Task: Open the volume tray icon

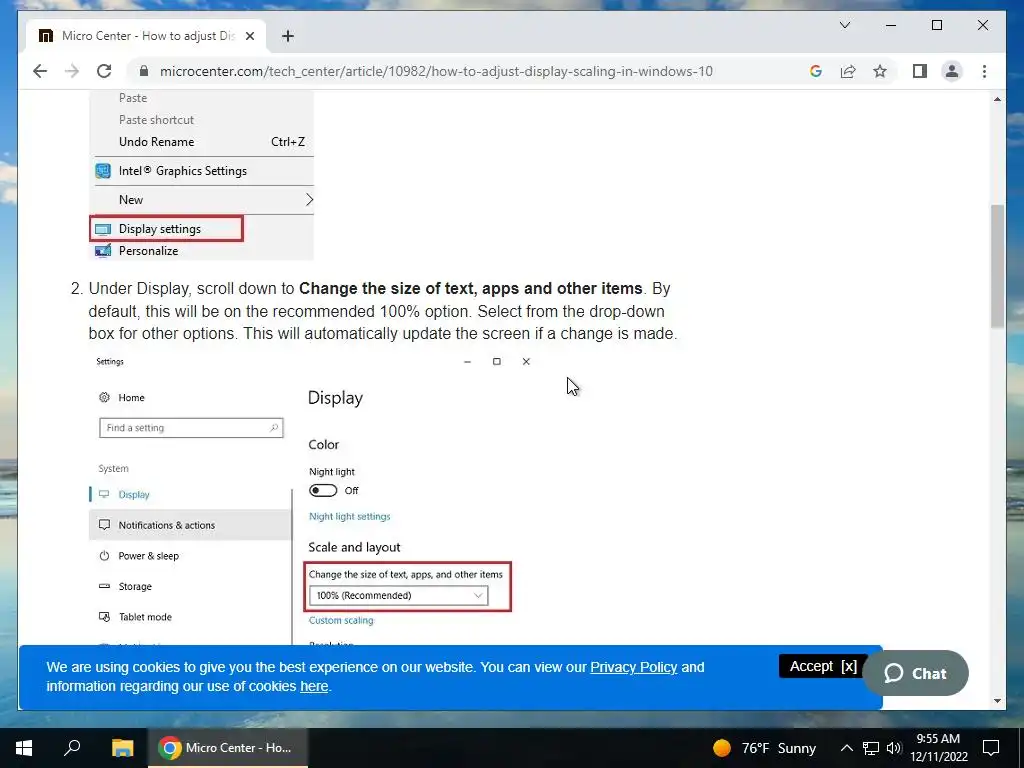Action: pos(894,748)
